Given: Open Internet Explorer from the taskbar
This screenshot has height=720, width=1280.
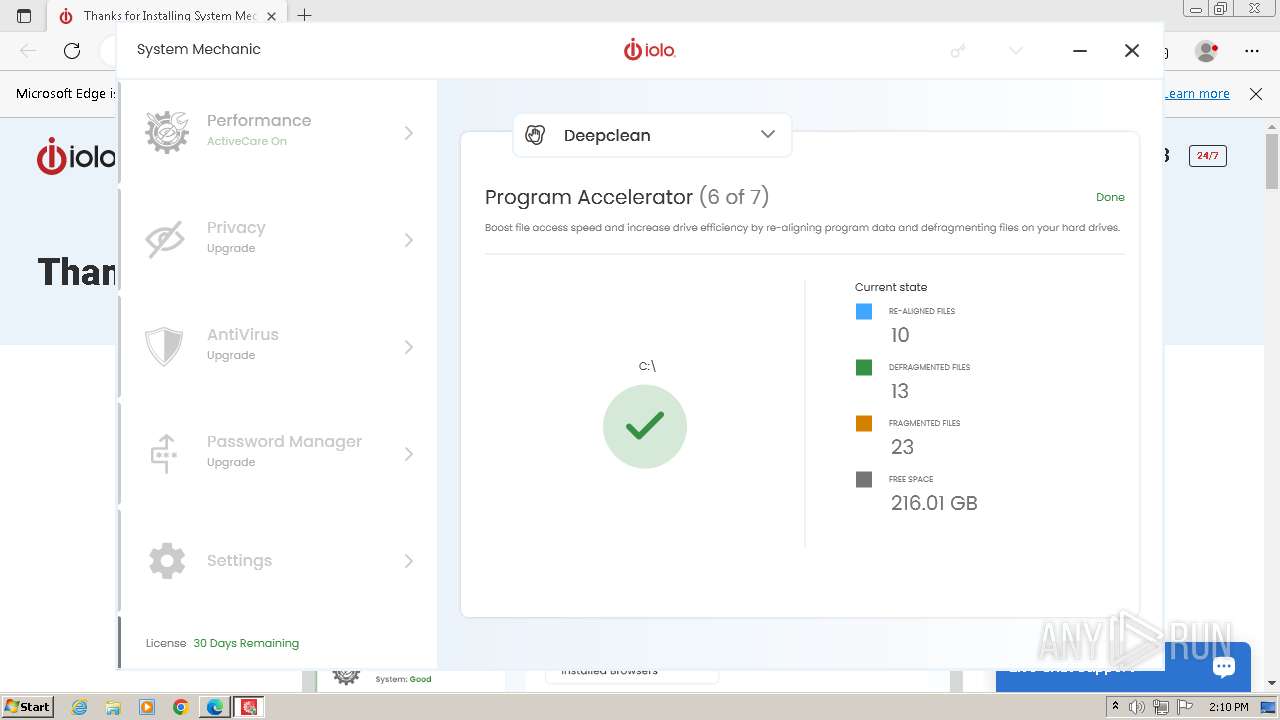Looking at the screenshot, I should (x=80, y=707).
